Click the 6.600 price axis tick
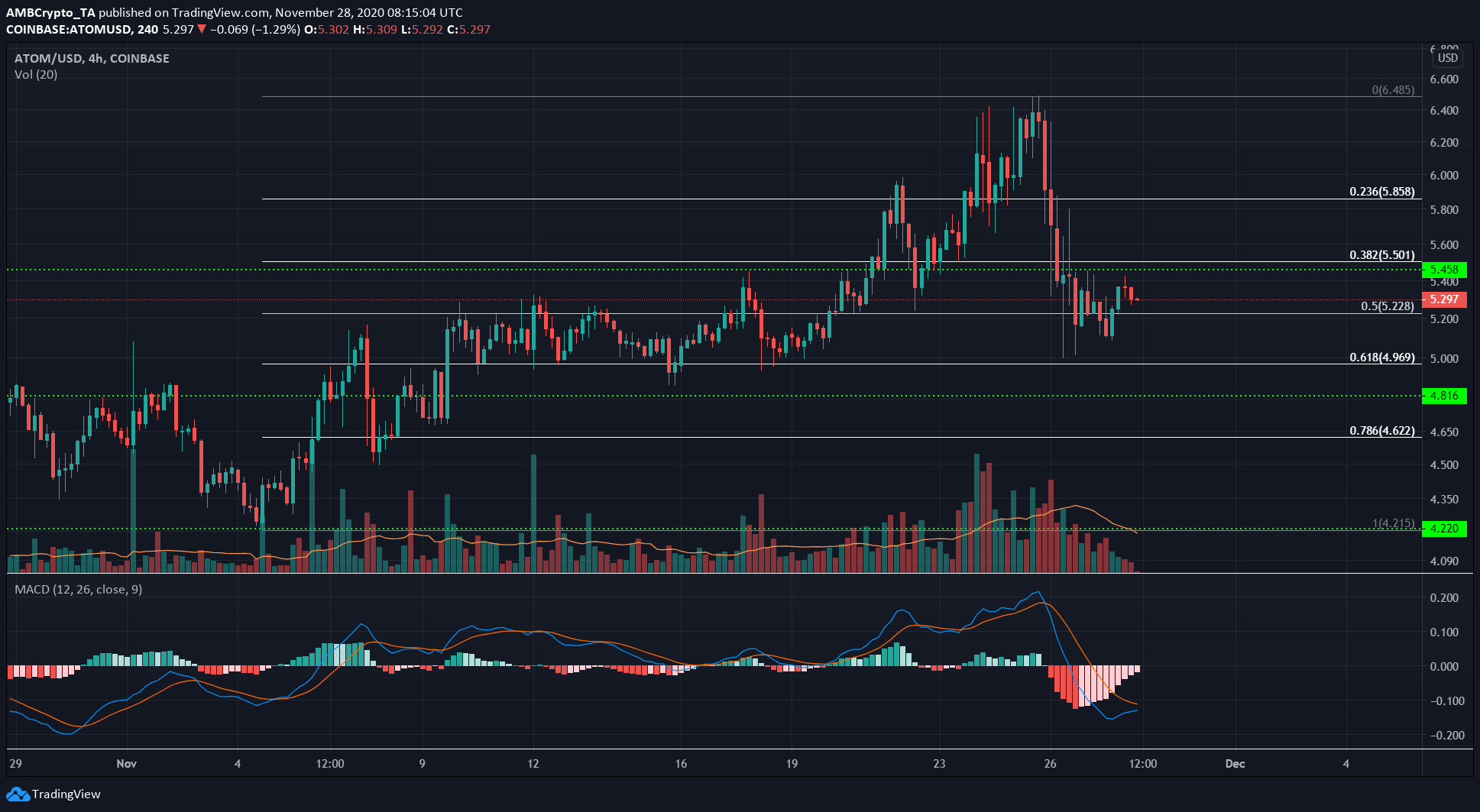This screenshot has height=812, width=1480. click(x=1444, y=79)
